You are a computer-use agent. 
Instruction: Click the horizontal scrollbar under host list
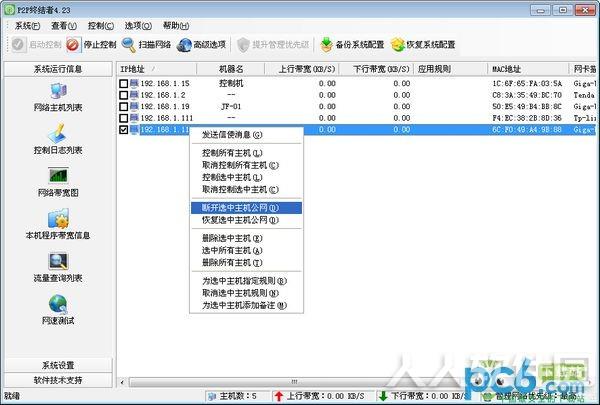pos(295,382)
